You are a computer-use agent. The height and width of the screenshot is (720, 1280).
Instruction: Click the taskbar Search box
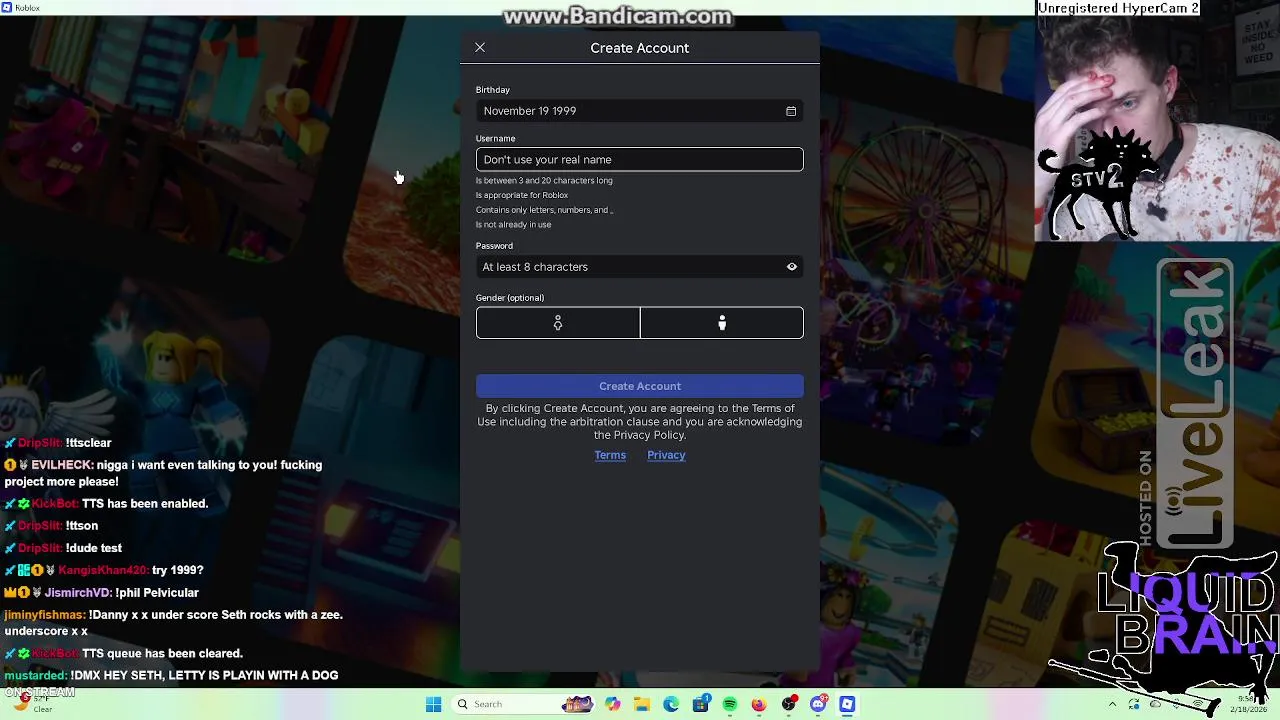(523, 704)
